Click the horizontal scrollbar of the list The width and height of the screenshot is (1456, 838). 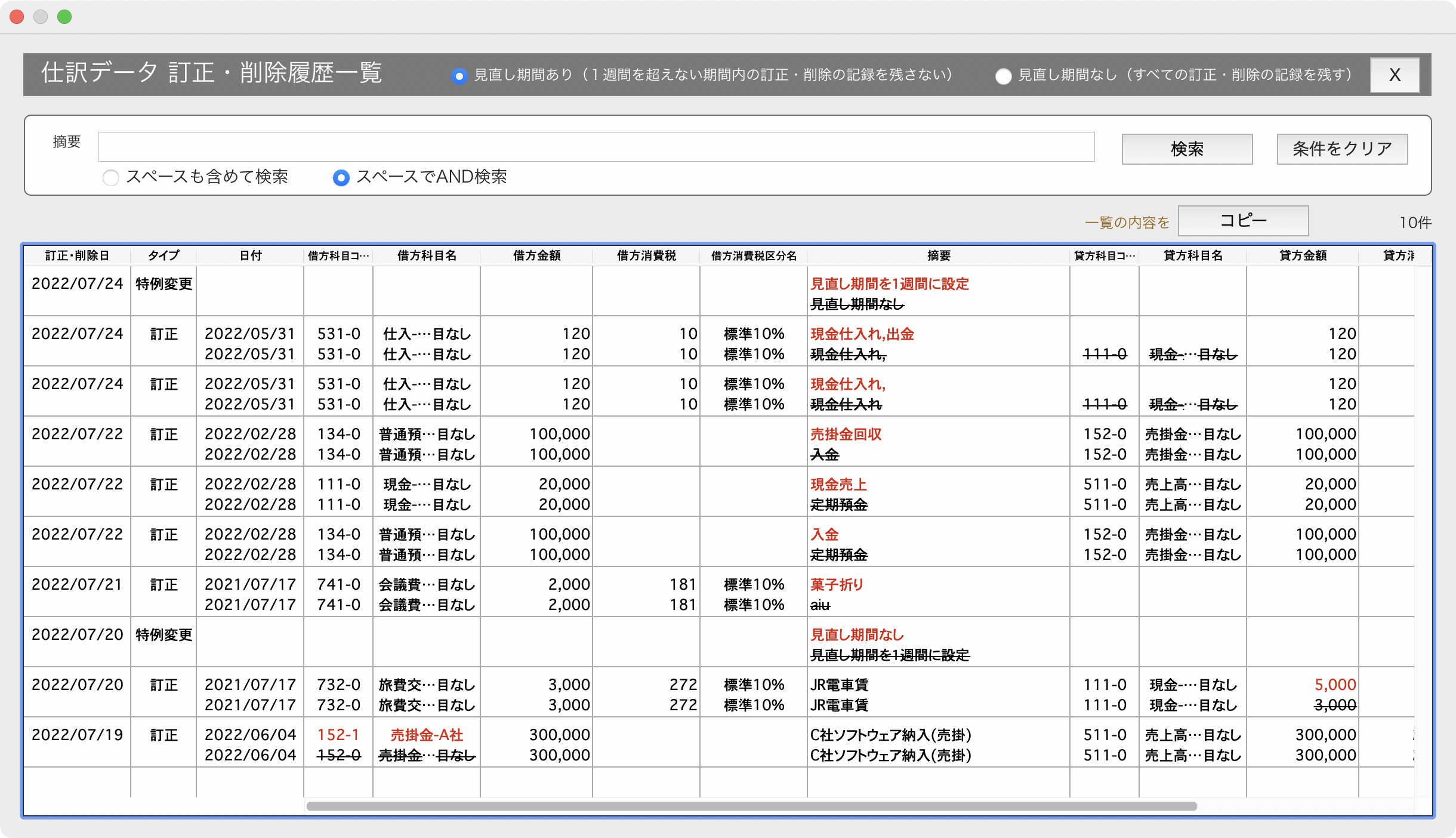(x=752, y=806)
